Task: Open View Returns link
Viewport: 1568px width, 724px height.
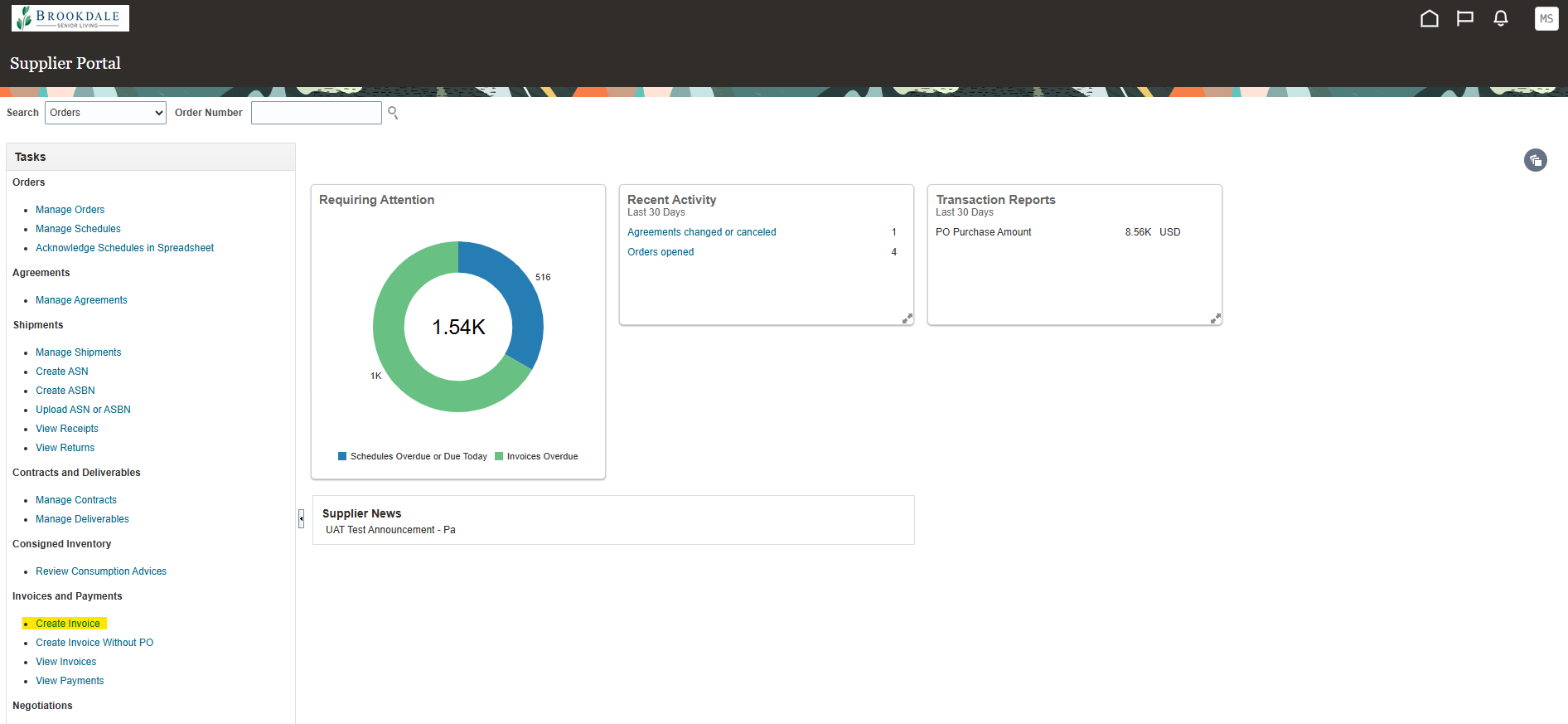Action: (65, 448)
